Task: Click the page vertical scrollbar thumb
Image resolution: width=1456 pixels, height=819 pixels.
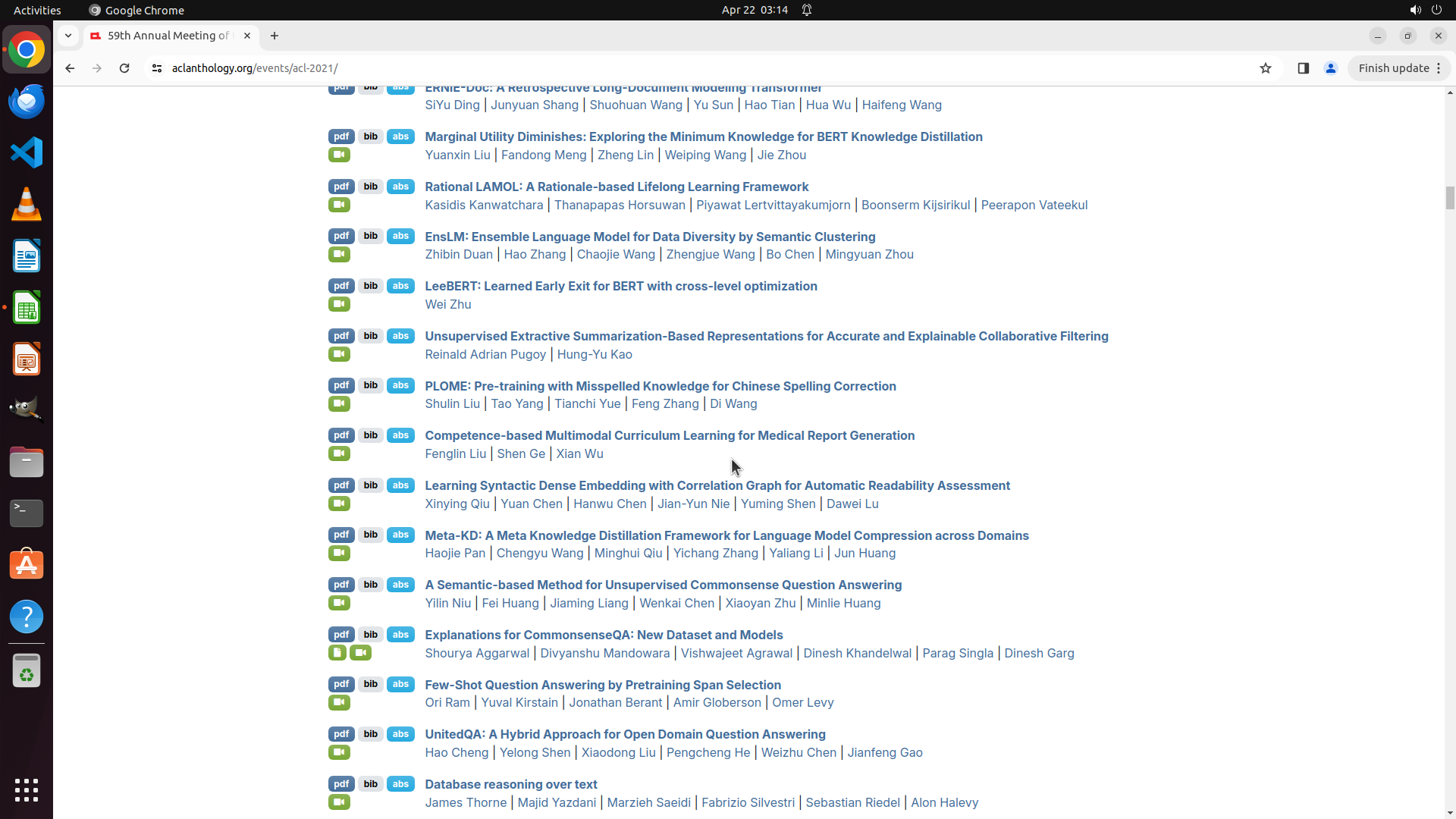Action: (1450, 198)
